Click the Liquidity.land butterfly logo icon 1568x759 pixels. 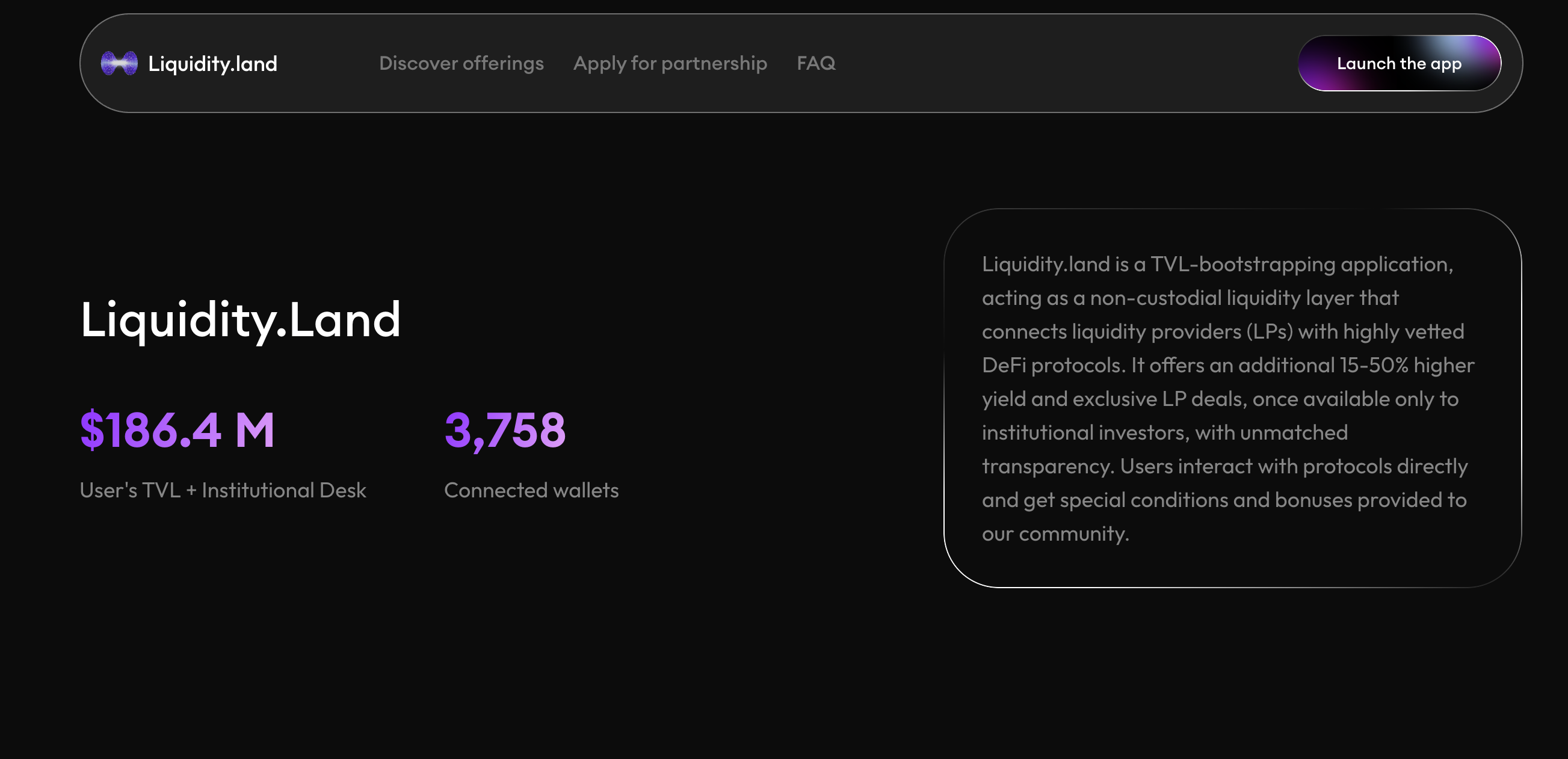coord(119,63)
